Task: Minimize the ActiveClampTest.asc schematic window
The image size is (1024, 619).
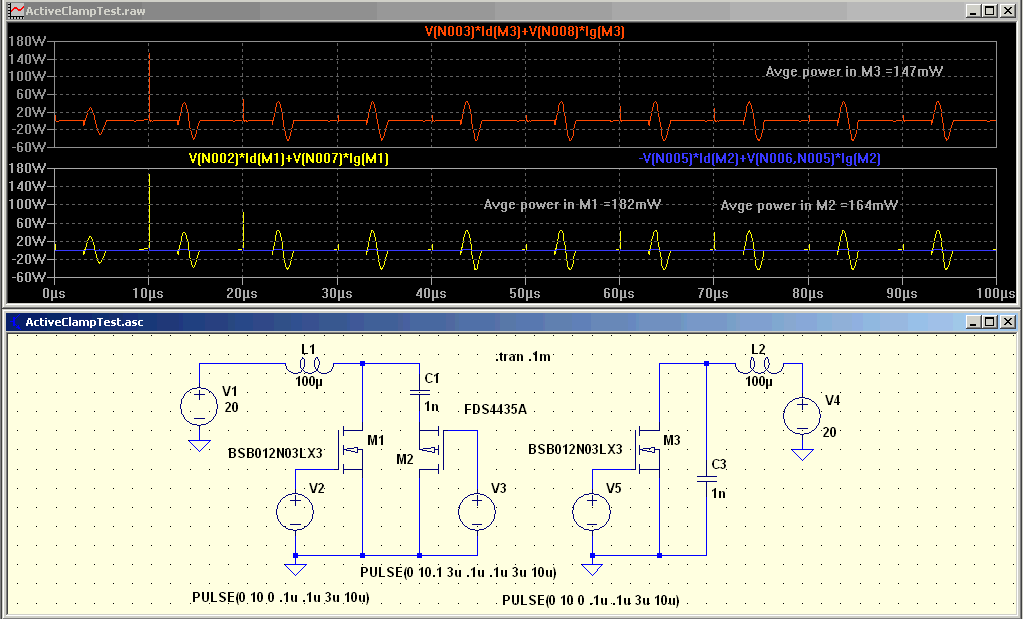Action: point(974,322)
